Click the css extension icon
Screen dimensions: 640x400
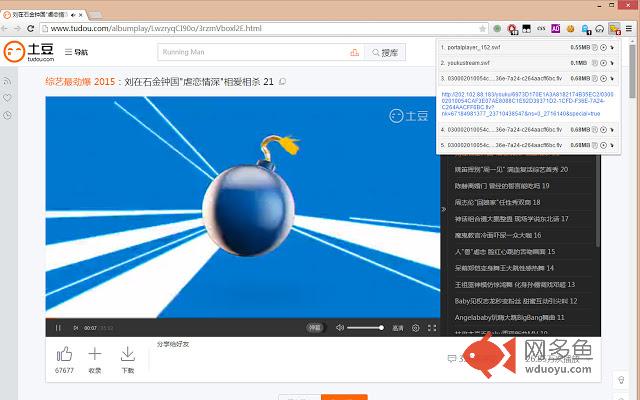coord(541,29)
